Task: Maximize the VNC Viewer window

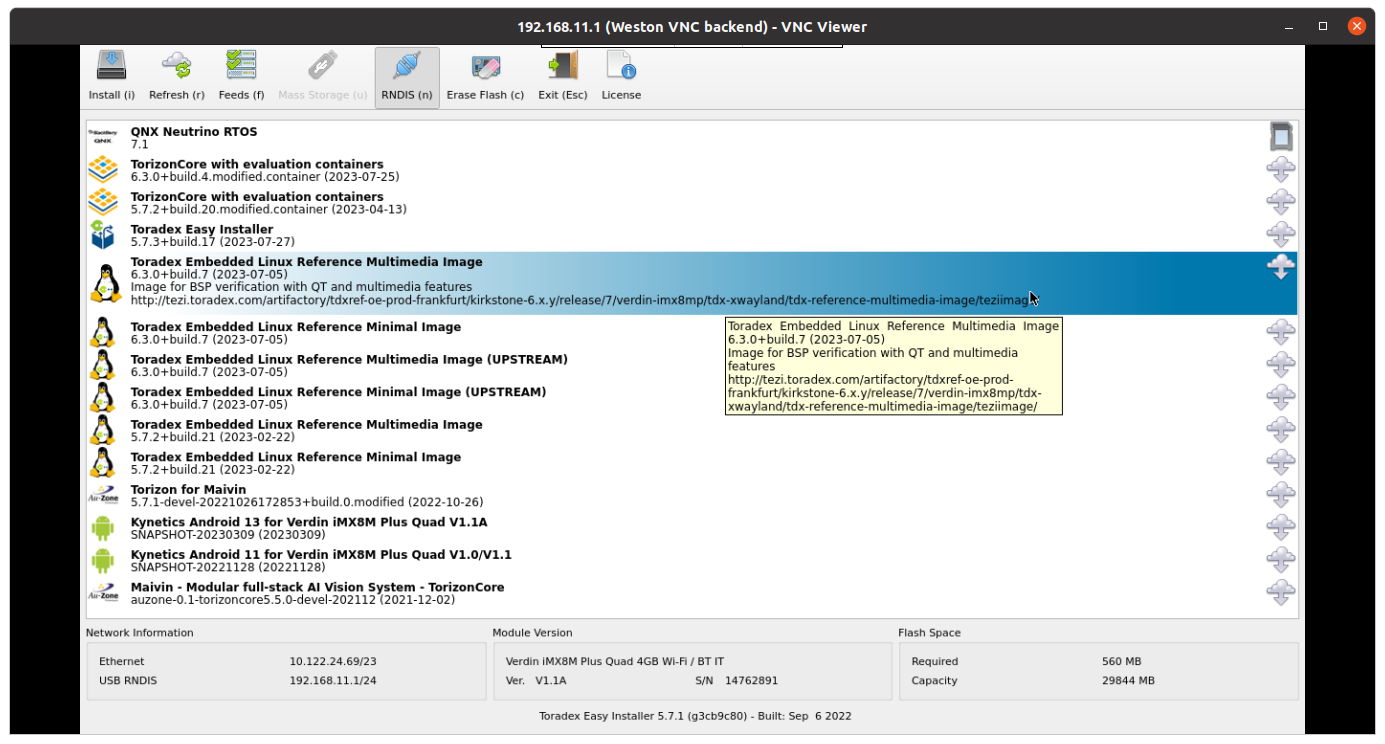Action: click(x=1322, y=26)
